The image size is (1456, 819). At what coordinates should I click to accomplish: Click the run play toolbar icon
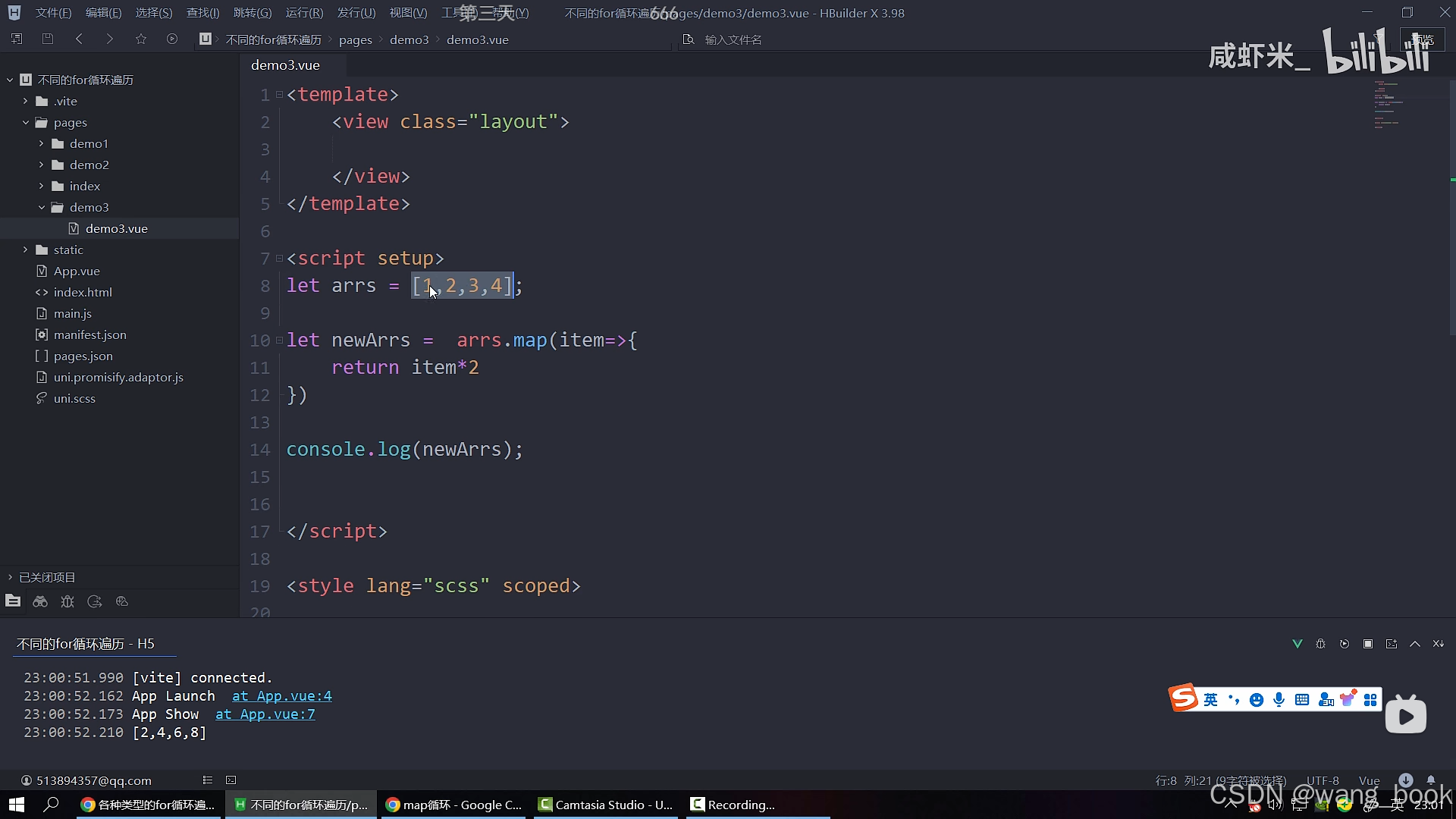172,39
